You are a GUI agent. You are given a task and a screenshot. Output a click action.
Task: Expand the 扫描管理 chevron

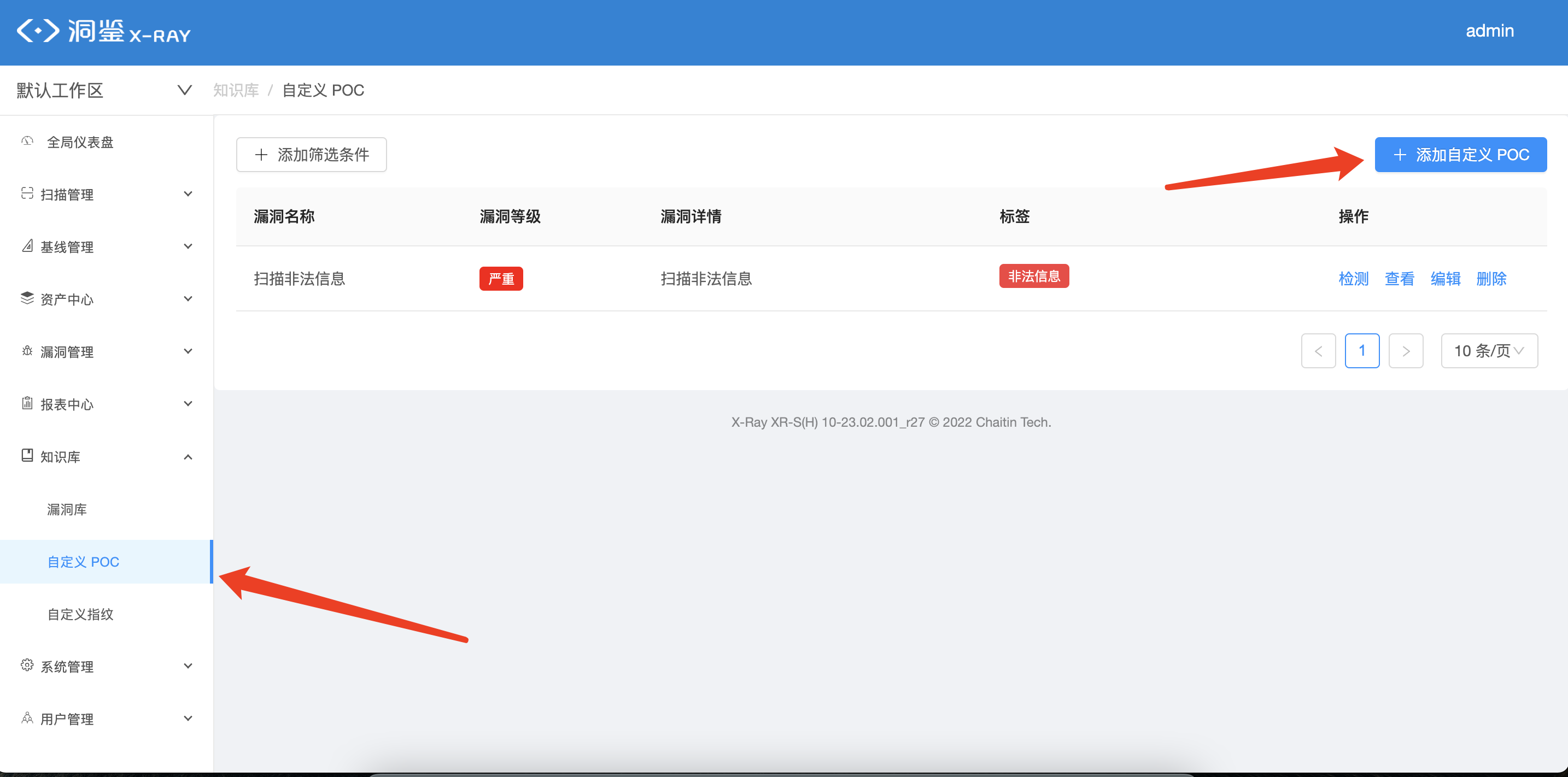click(x=188, y=194)
